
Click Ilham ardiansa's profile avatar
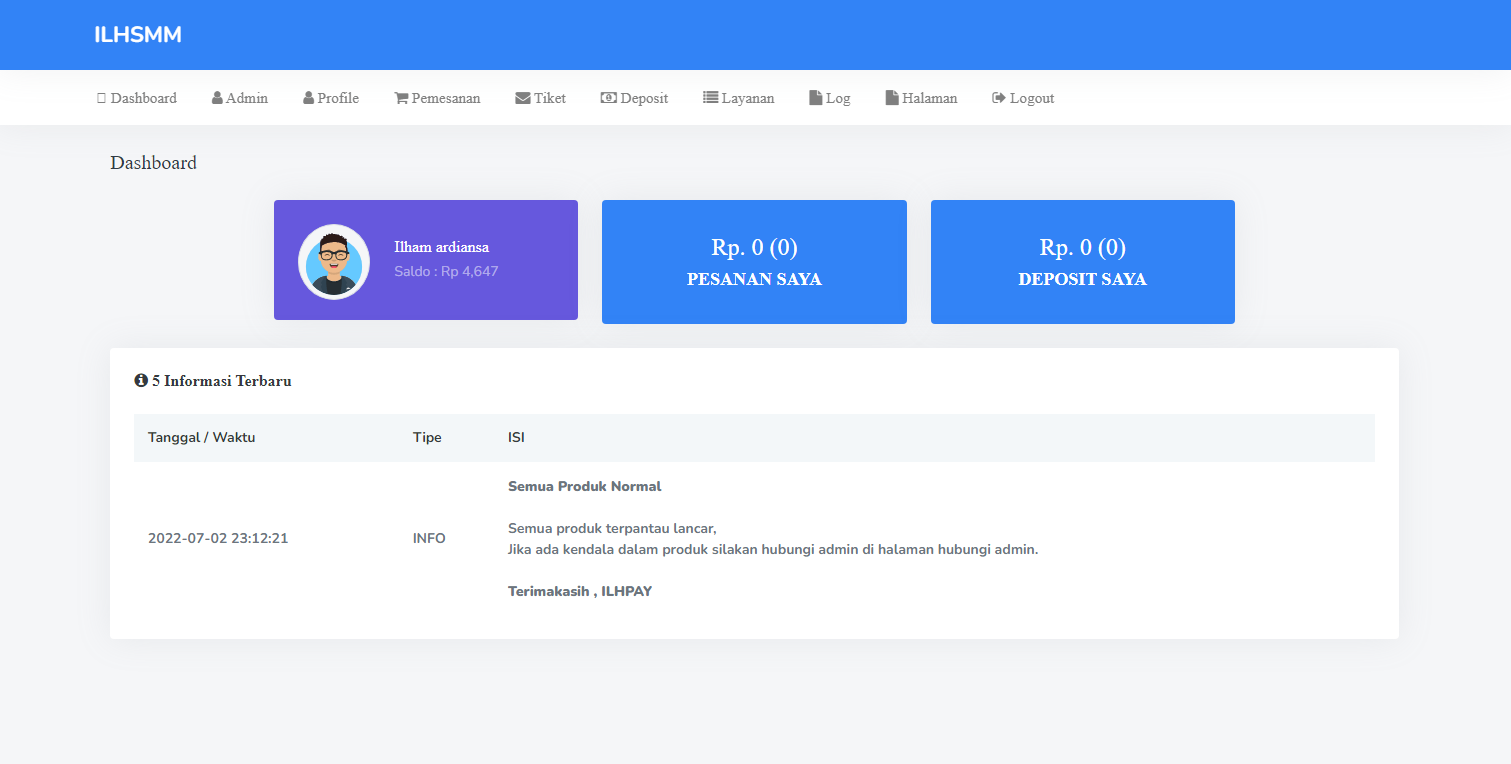tap(333, 261)
